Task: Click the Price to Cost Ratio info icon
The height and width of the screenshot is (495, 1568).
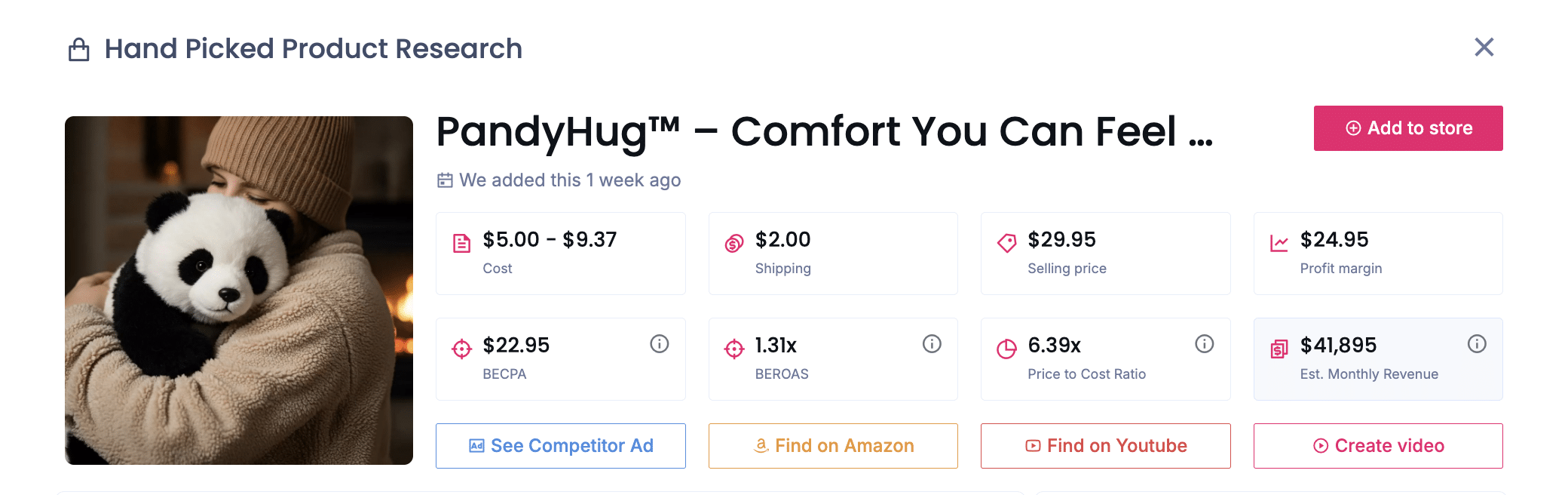Action: click(x=1205, y=344)
